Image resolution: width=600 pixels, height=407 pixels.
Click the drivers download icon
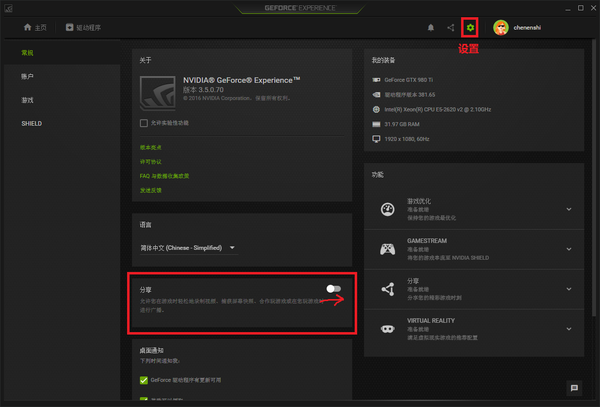click(x=69, y=27)
